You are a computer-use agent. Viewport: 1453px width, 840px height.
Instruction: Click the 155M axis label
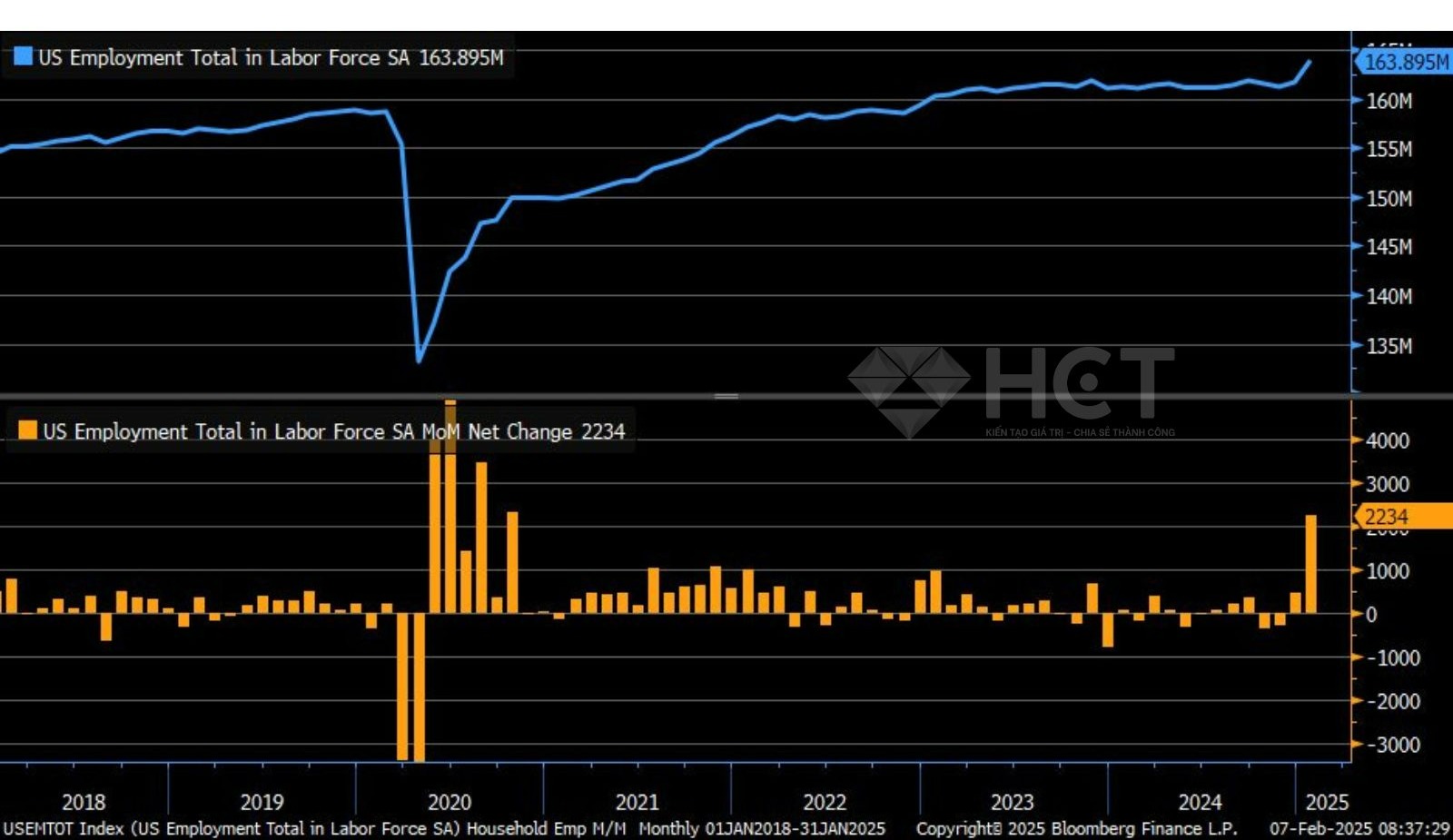coord(1389,149)
